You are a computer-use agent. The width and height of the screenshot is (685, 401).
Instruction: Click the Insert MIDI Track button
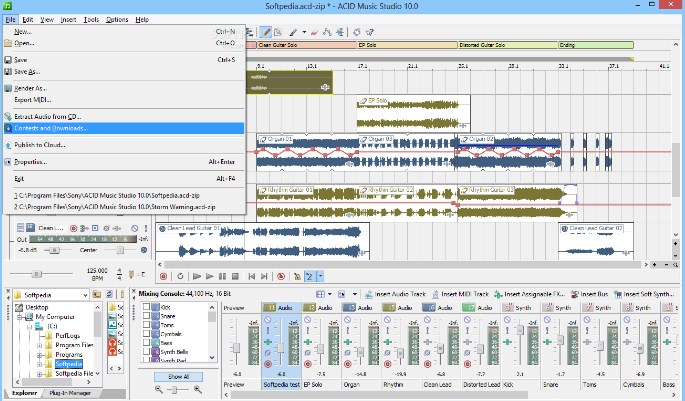click(460, 294)
